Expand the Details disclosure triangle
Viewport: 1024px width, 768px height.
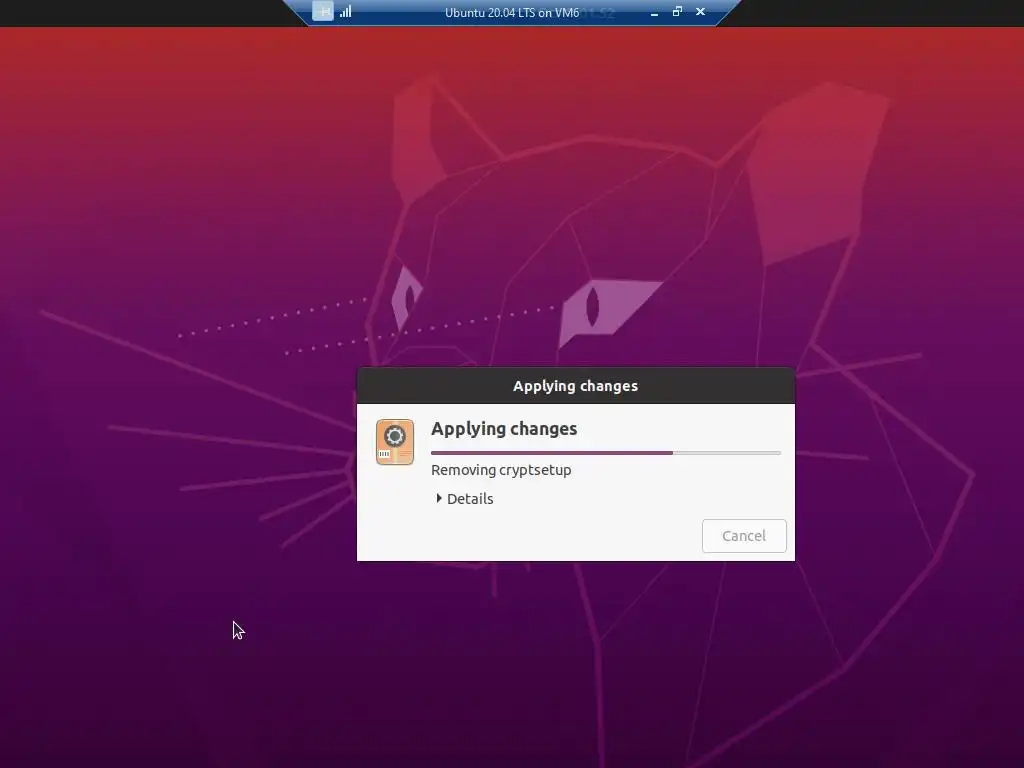[x=439, y=498]
